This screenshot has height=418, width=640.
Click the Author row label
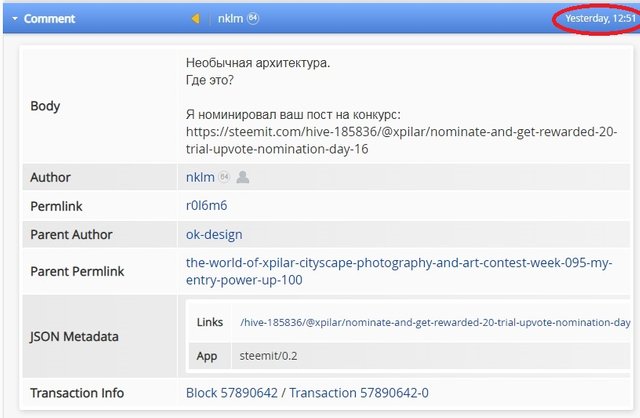pos(50,178)
